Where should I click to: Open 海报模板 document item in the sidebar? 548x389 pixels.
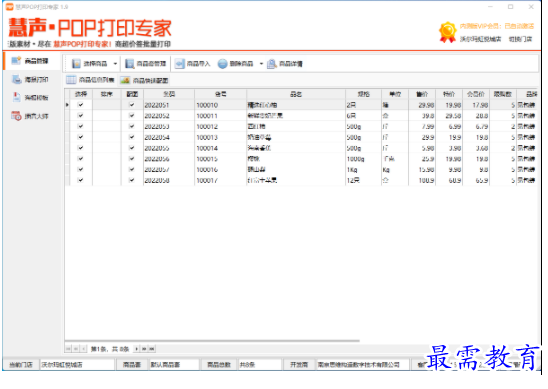30,98
